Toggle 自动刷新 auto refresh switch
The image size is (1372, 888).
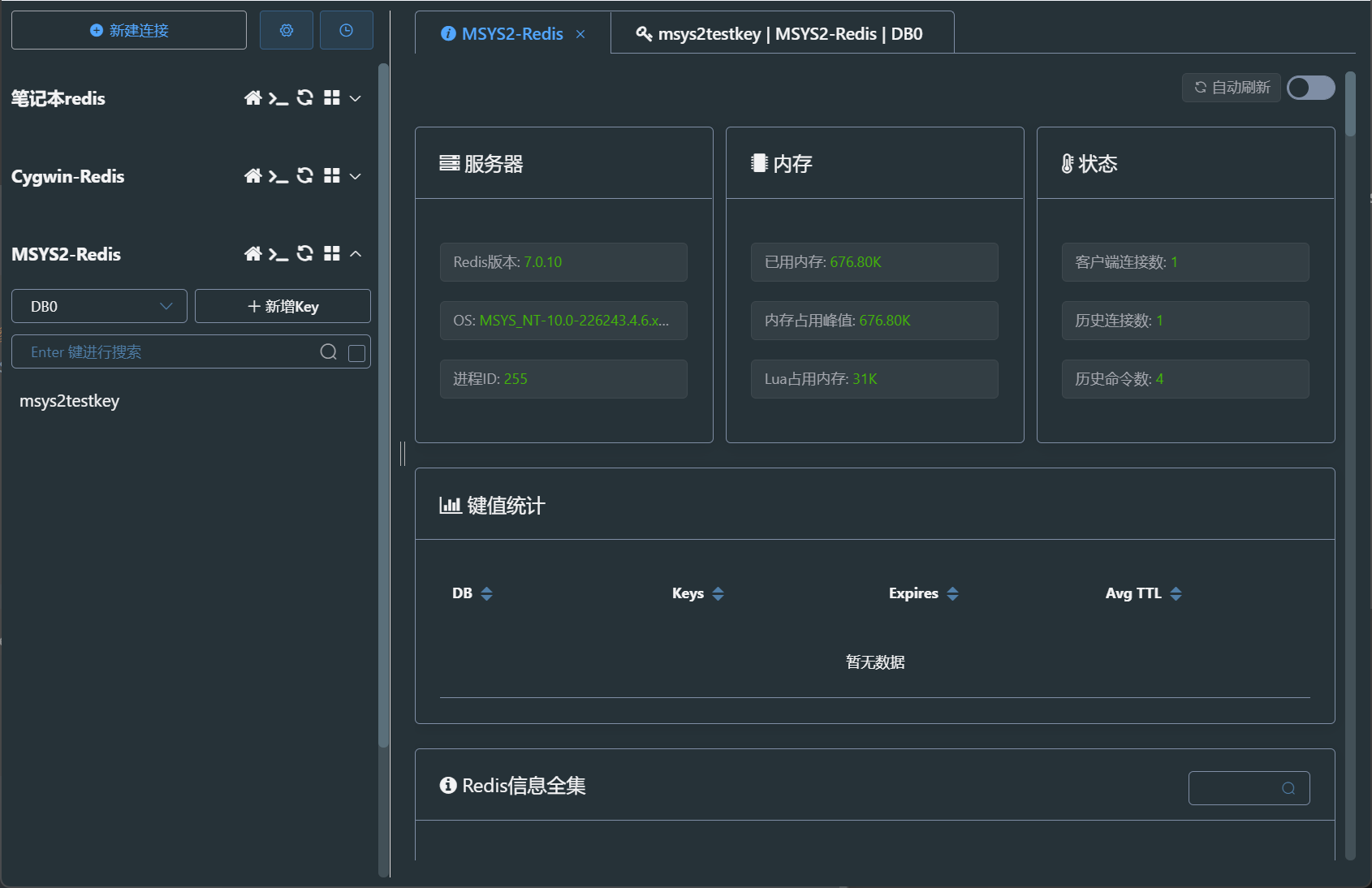click(1311, 88)
